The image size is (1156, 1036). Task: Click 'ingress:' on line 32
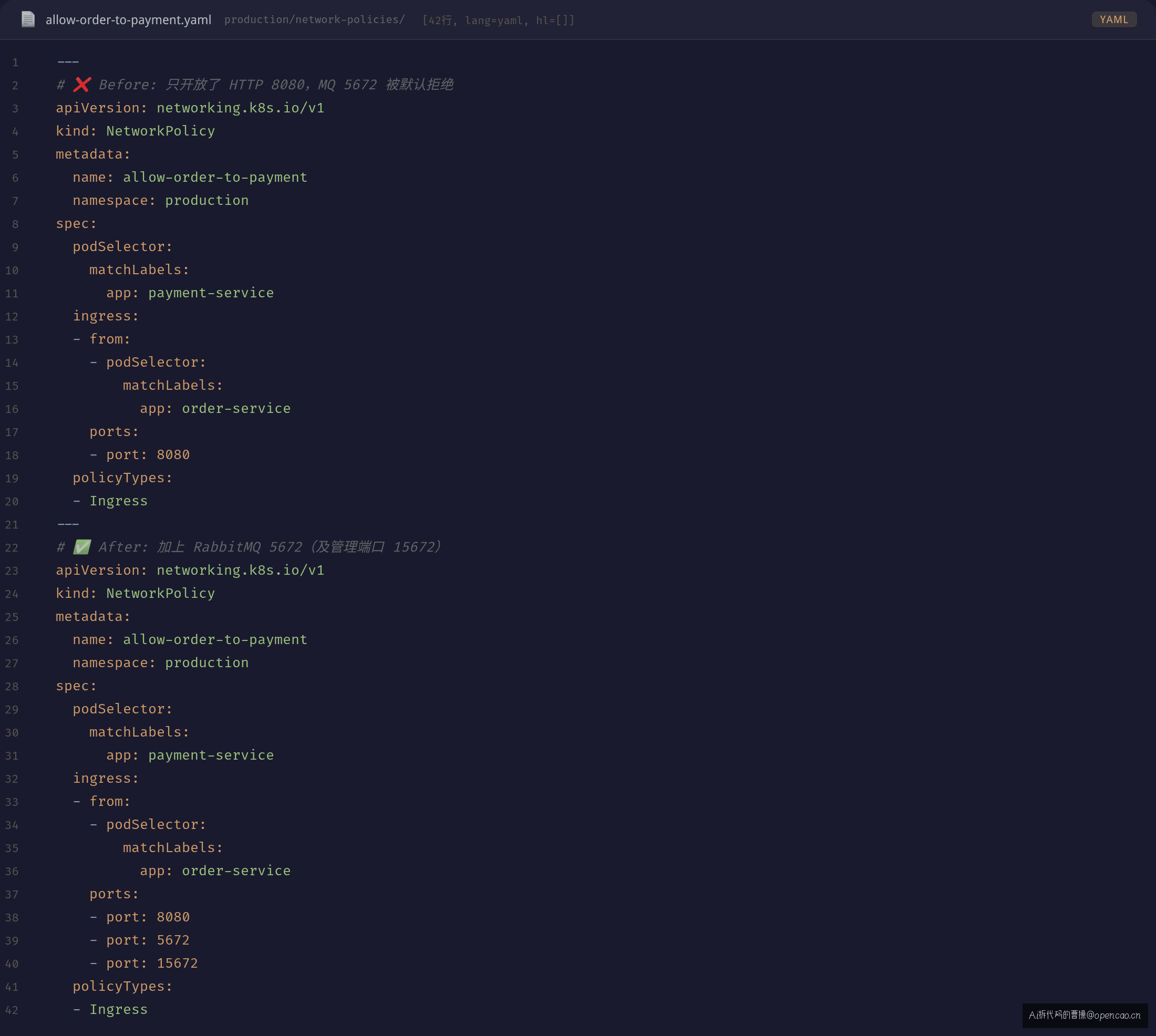(x=105, y=778)
